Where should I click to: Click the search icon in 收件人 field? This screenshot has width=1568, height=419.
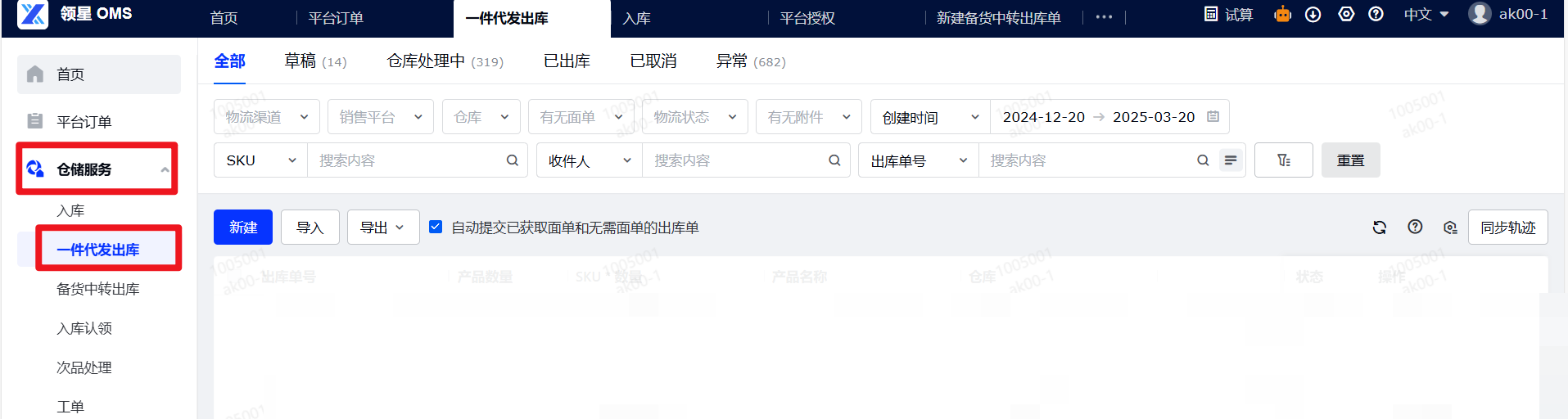(x=834, y=160)
